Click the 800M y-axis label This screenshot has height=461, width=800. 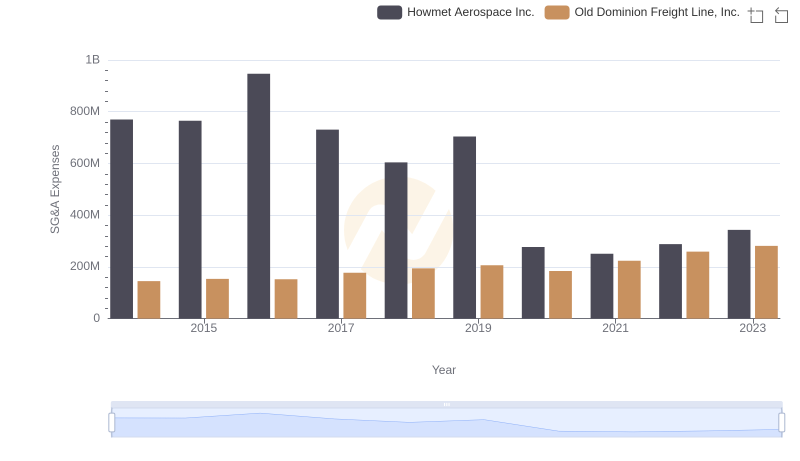[85, 111]
